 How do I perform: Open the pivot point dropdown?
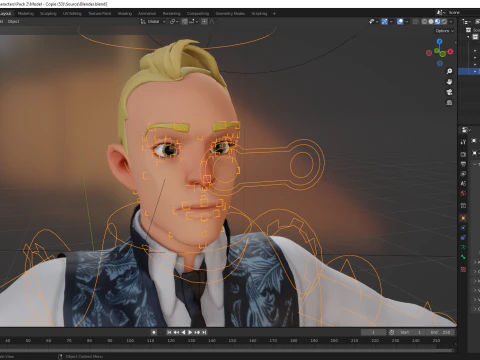coord(175,21)
